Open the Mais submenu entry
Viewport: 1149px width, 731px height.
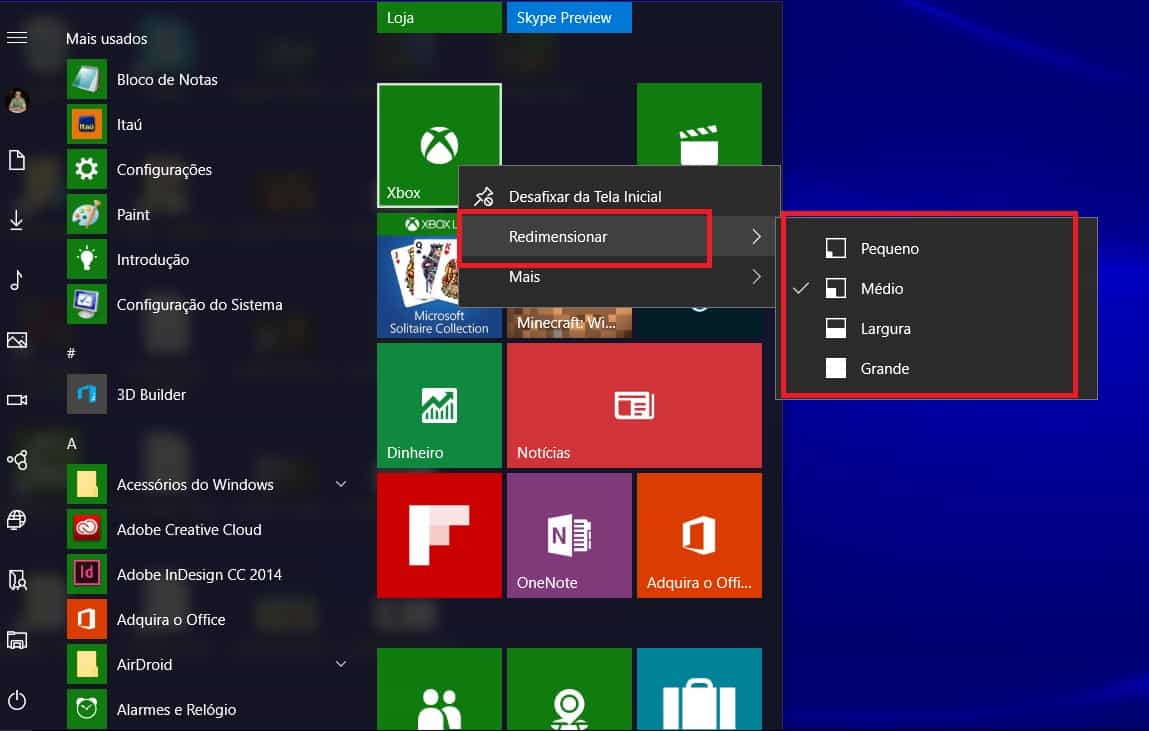[x=619, y=277]
